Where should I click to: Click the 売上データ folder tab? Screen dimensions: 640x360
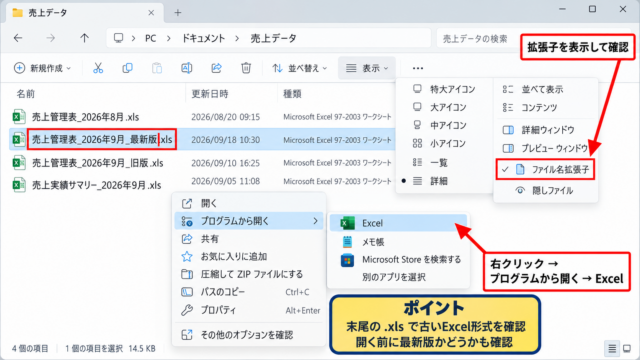click(85, 13)
